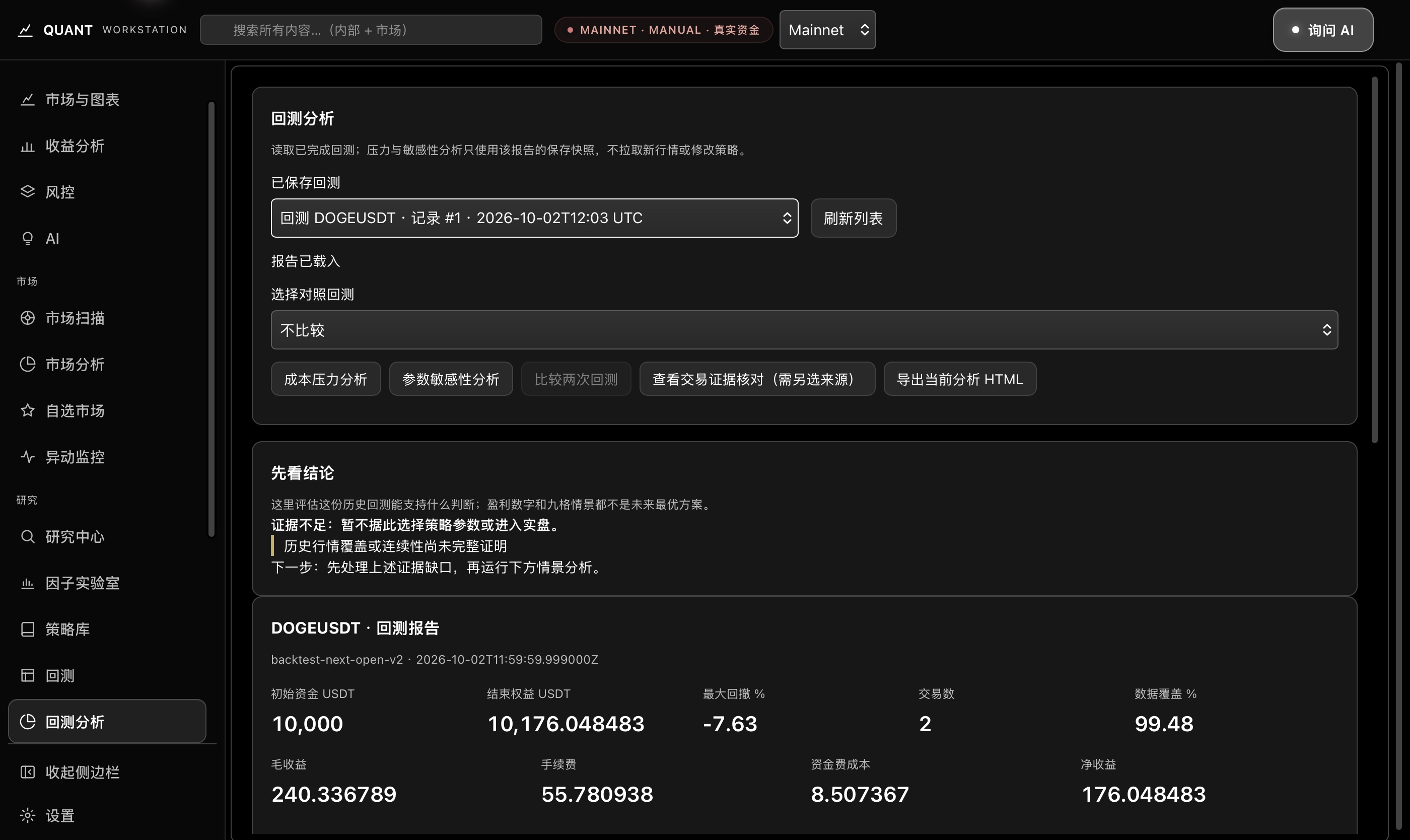Click the 回测 table icon
This screenshot has height=840, width=1410.
[x=27, y=675]
